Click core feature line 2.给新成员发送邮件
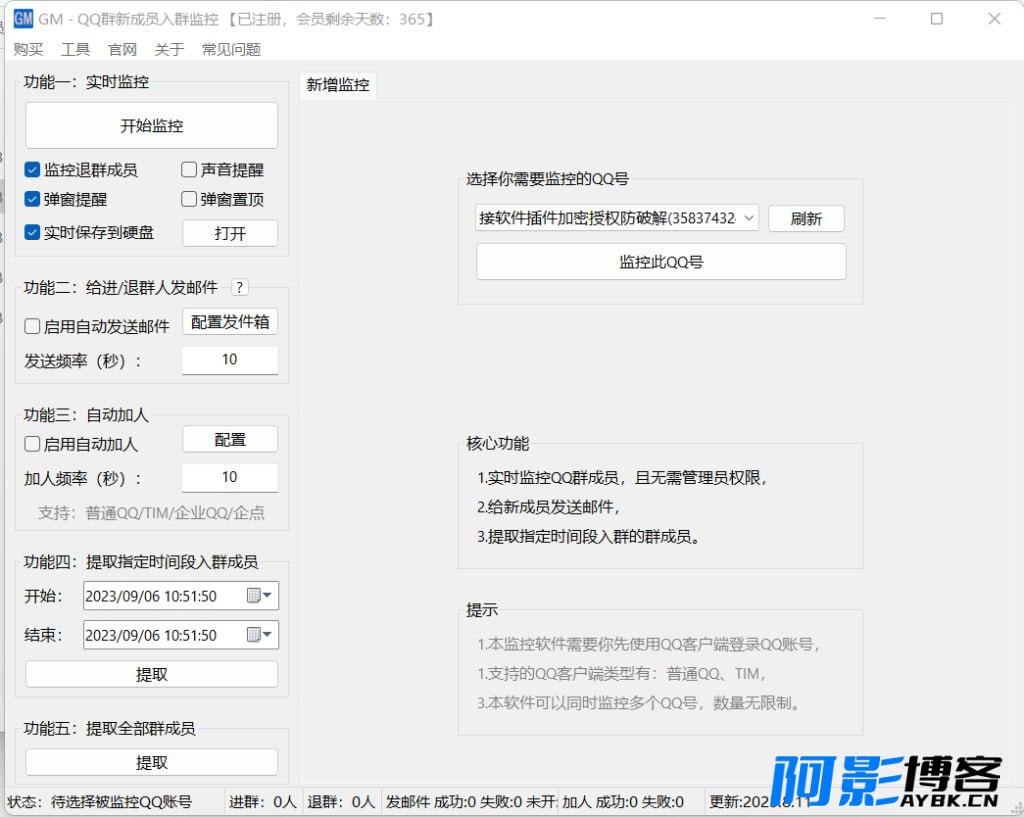The height and width of the screenshot is (817, 1024). (x=549, y=507)
